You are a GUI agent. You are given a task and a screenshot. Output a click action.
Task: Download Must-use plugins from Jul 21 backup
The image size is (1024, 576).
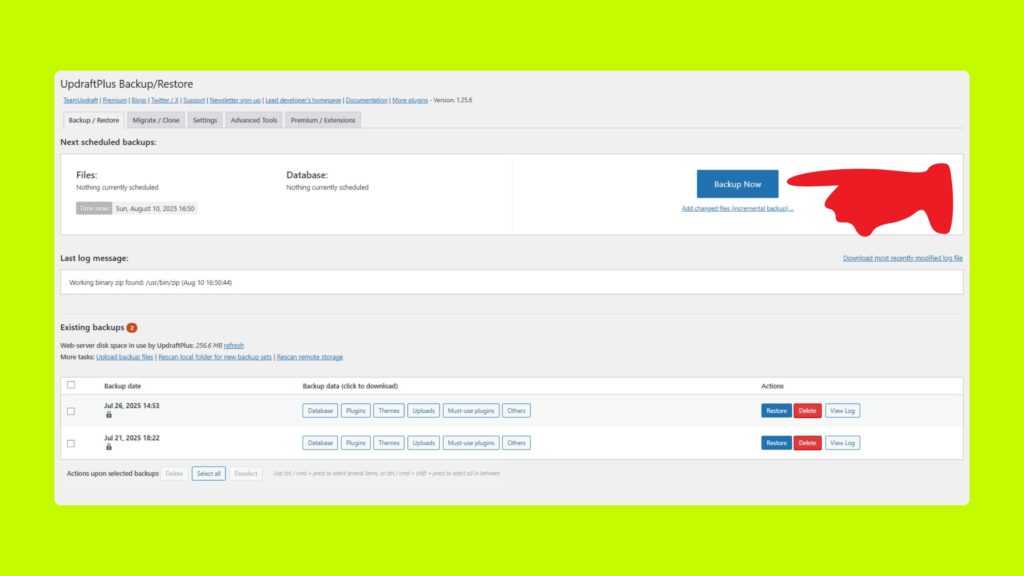click(471, 442)
